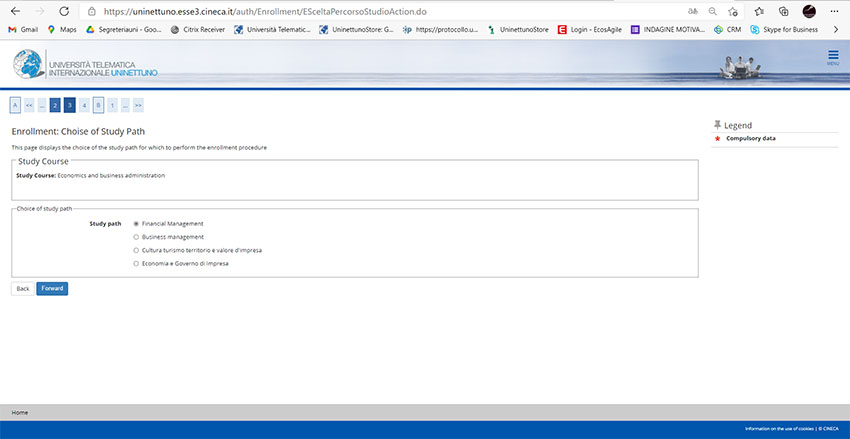Expand the bookmarks bar overflow chevron
Image resolution: width=850 pixels, height=439 pixels.
click(835, 30)
